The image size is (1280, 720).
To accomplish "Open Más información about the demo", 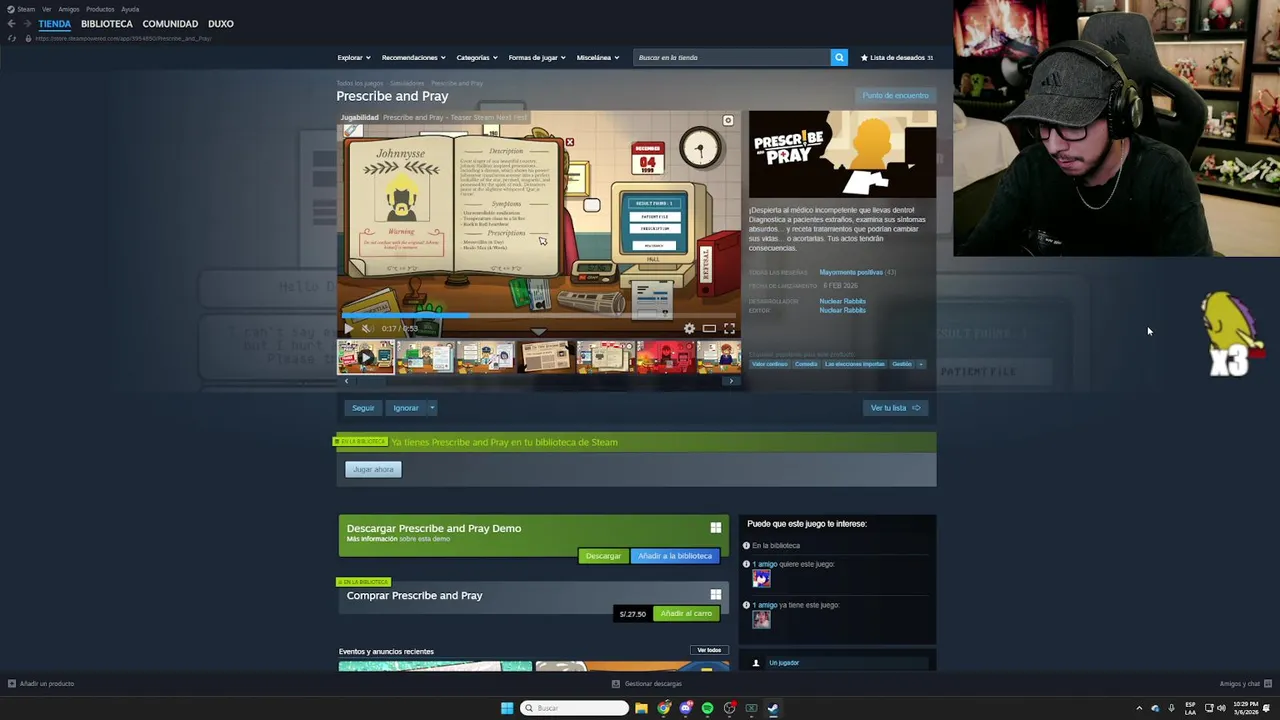I will 372,539.
